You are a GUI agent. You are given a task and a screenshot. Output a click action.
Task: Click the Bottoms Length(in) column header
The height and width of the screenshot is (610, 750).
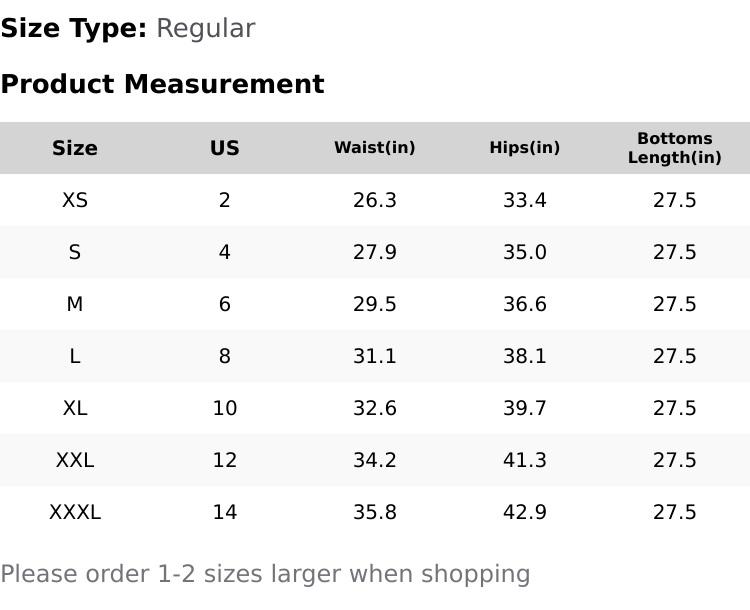[675, 148]
